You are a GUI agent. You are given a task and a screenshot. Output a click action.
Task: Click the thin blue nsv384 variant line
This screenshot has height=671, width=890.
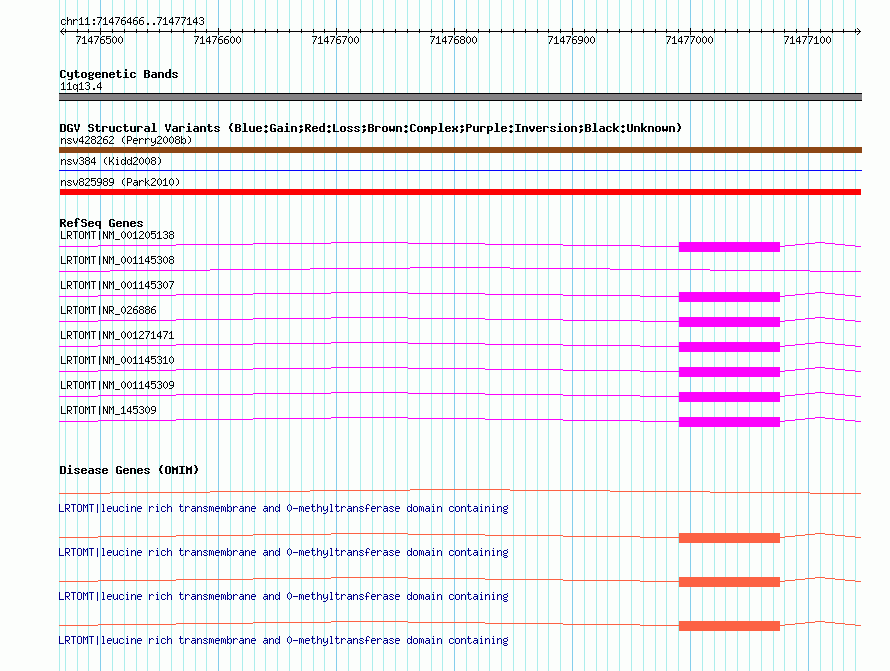[460, 170]
